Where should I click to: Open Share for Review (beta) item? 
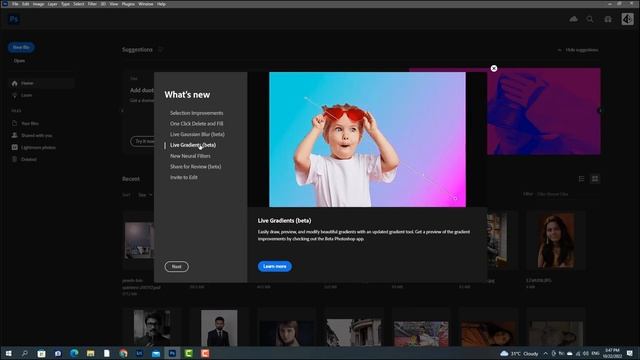[196, 167]
